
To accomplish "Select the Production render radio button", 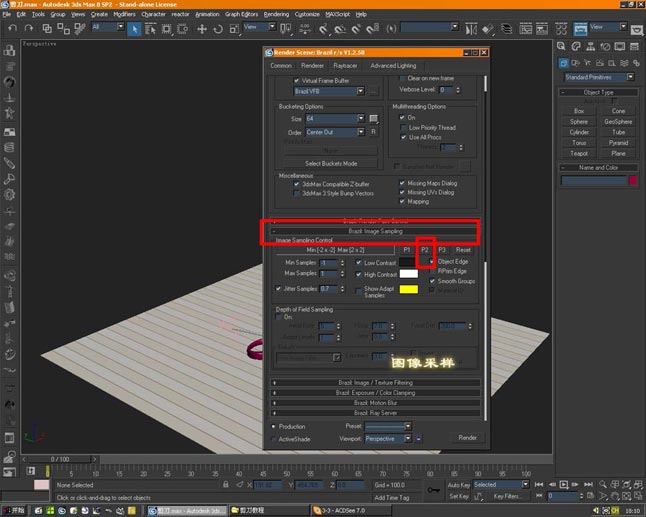I will 274,426.
